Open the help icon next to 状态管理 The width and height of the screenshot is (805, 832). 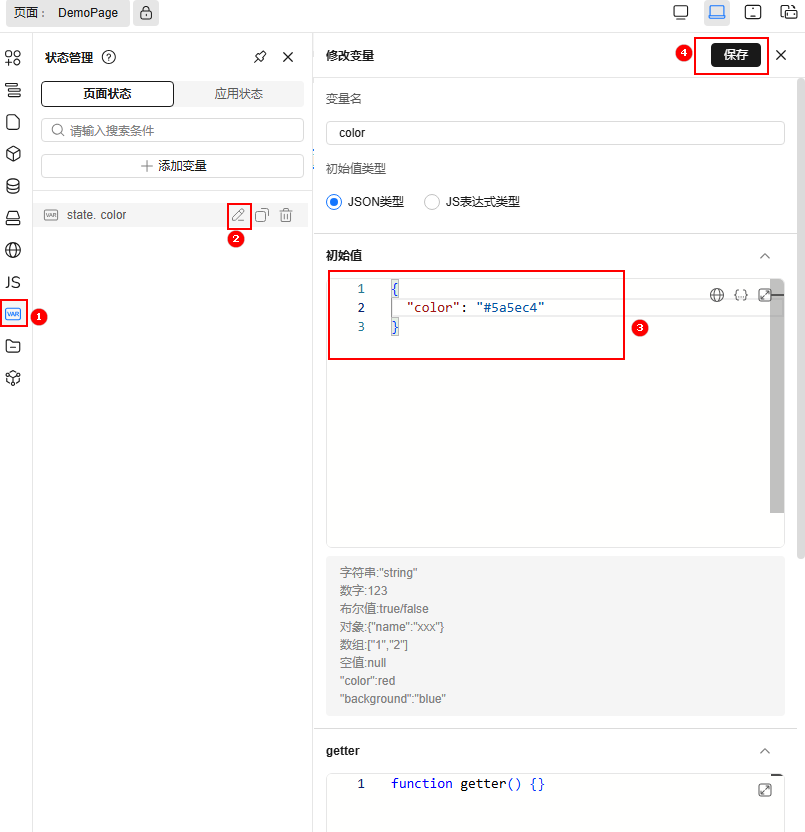109,57
